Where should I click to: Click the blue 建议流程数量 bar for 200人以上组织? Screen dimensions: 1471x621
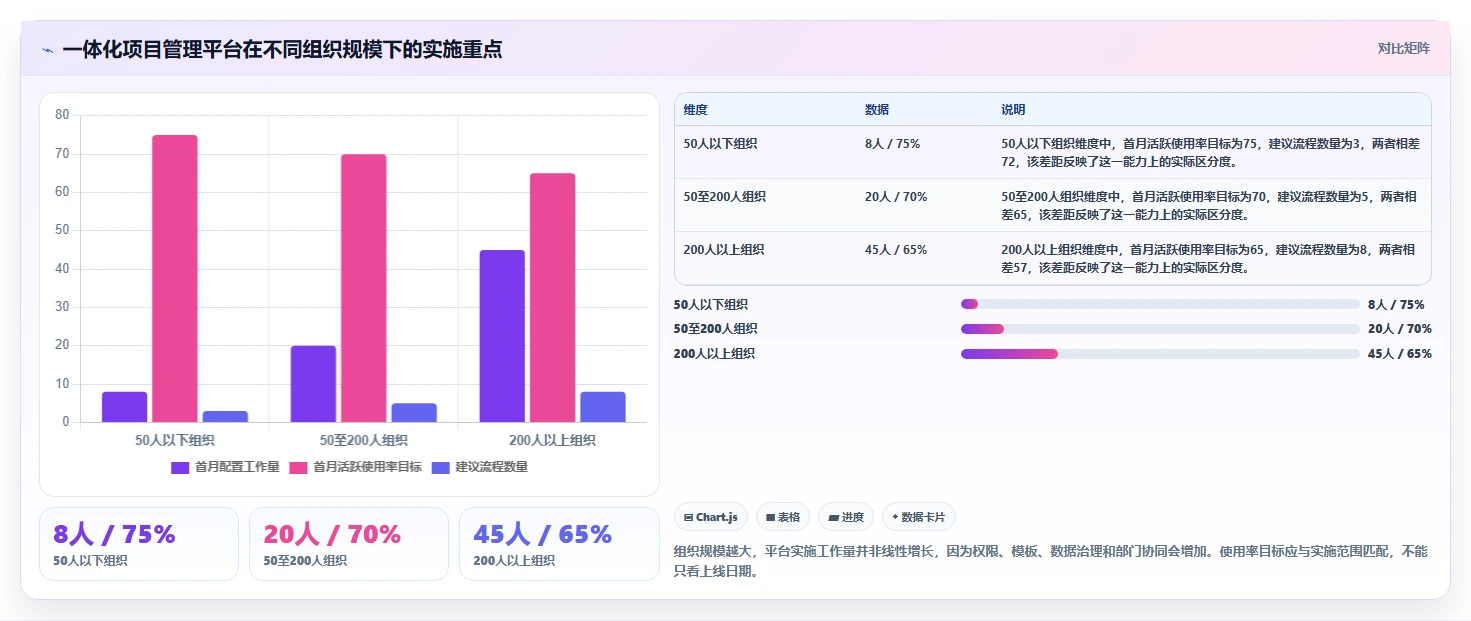[x=603, y=407]
